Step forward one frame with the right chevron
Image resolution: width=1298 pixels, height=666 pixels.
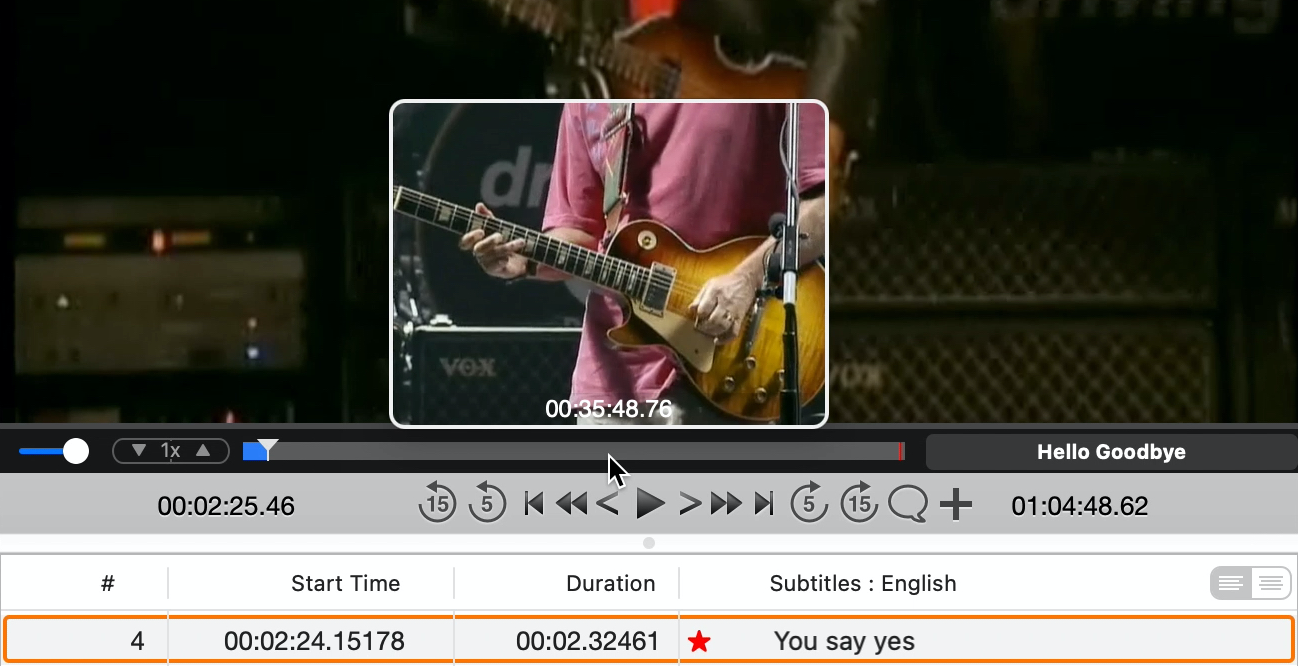[690, 504]
